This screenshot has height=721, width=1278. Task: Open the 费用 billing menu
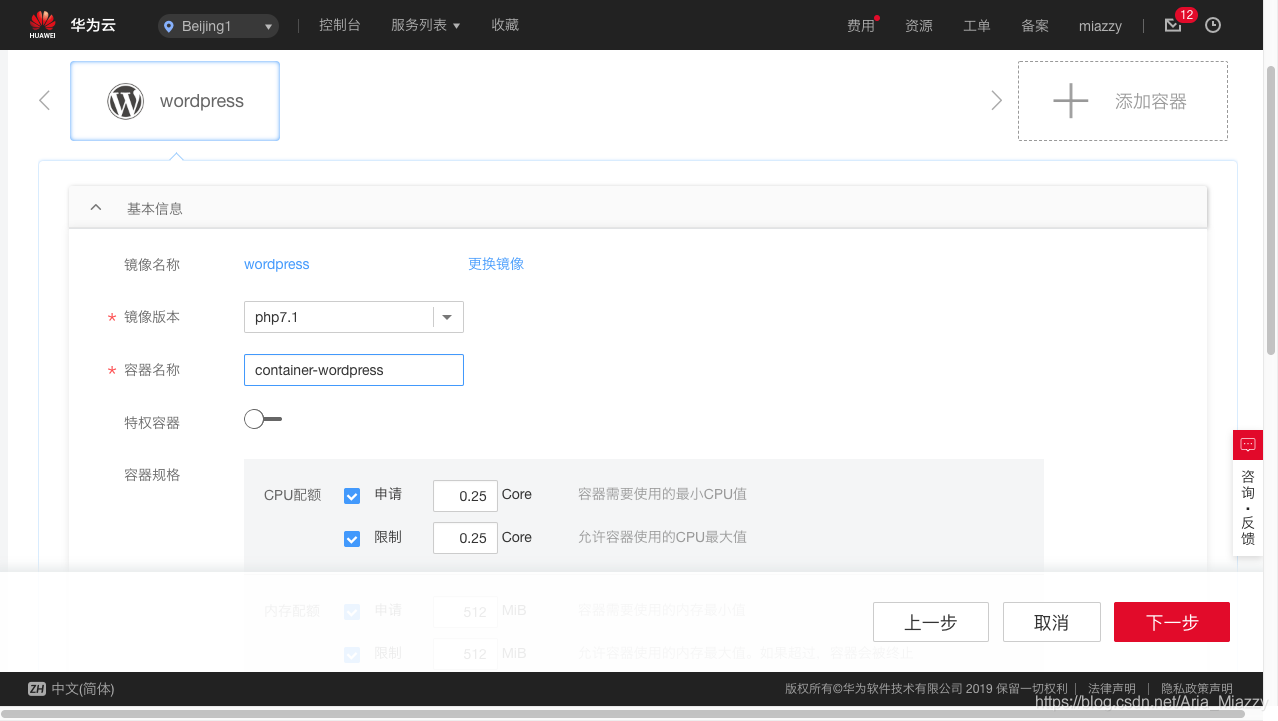(861, 26)
